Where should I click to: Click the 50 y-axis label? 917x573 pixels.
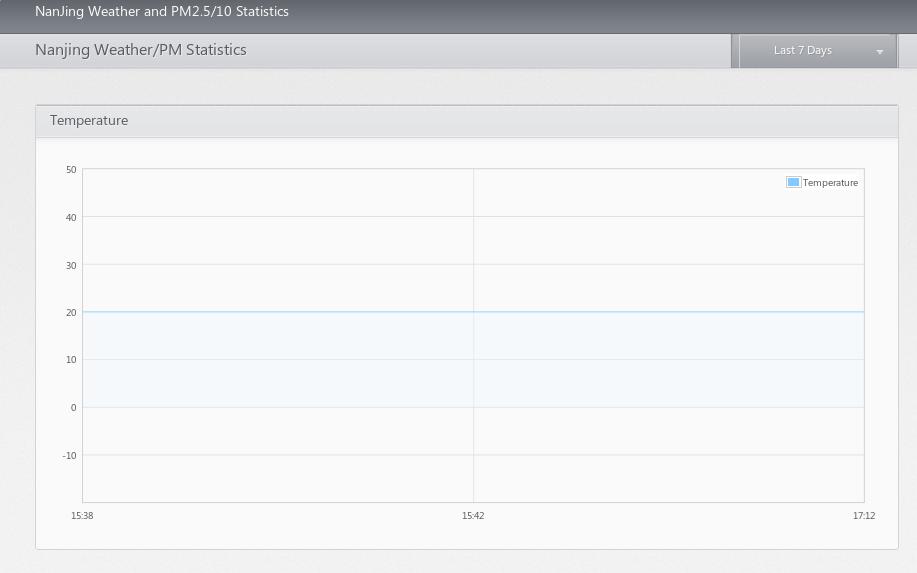[71, 170]
